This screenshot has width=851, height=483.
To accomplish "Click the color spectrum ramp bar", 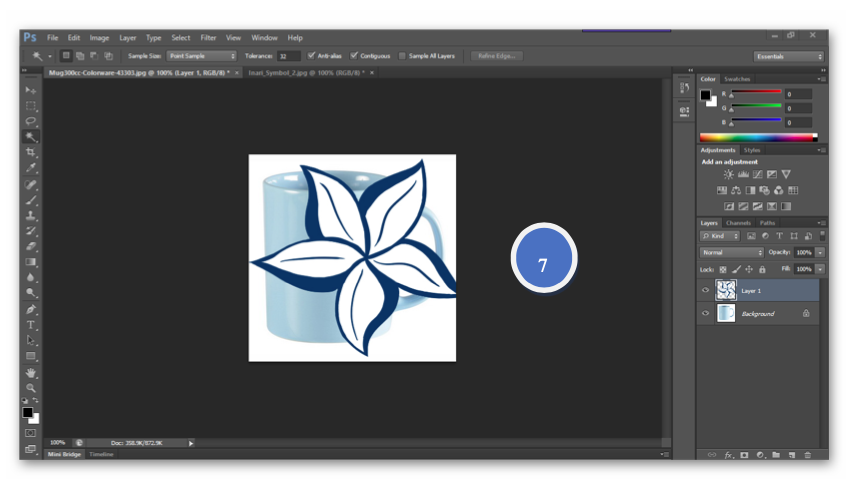I will [758, 137].
